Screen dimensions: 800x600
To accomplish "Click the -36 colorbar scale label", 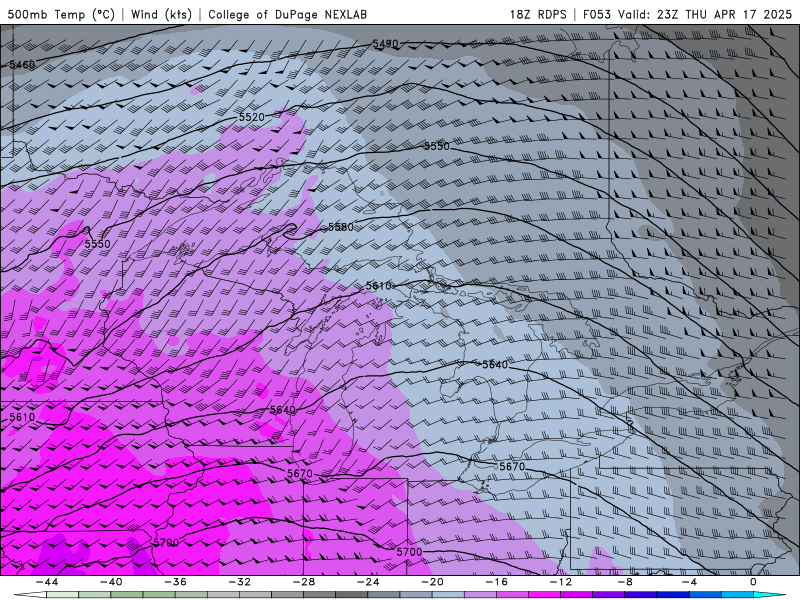I will tap(175, 582).
